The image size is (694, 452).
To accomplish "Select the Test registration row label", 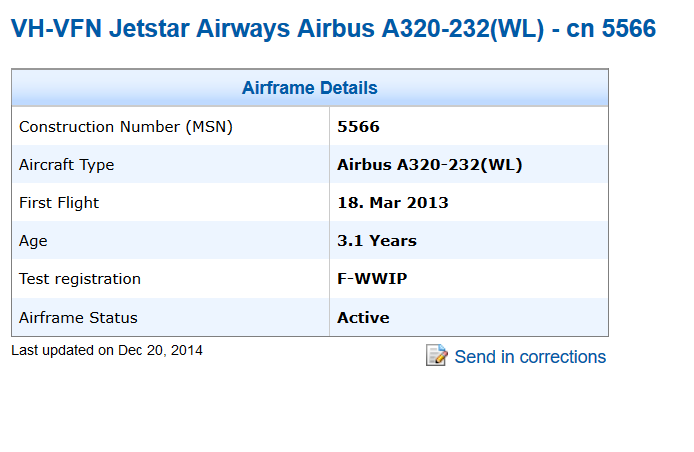I will 80,279.
